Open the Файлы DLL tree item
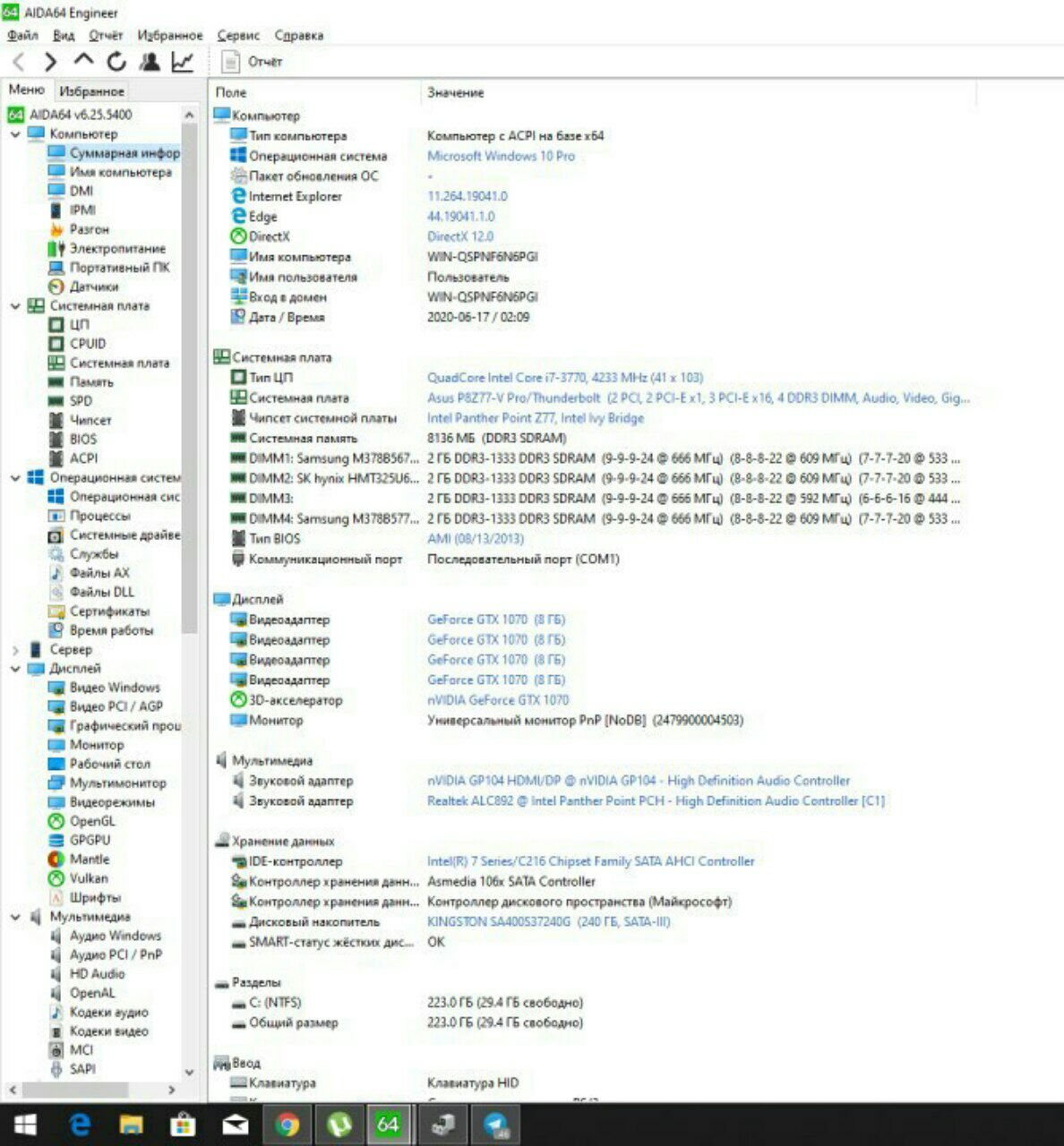 (90, 592)
